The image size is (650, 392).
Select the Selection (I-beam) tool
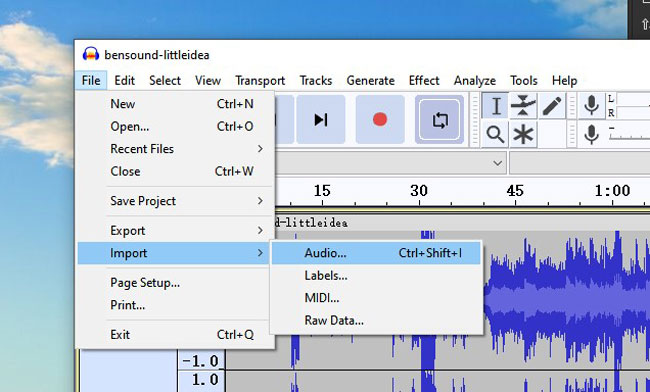[x=495, y=106]
